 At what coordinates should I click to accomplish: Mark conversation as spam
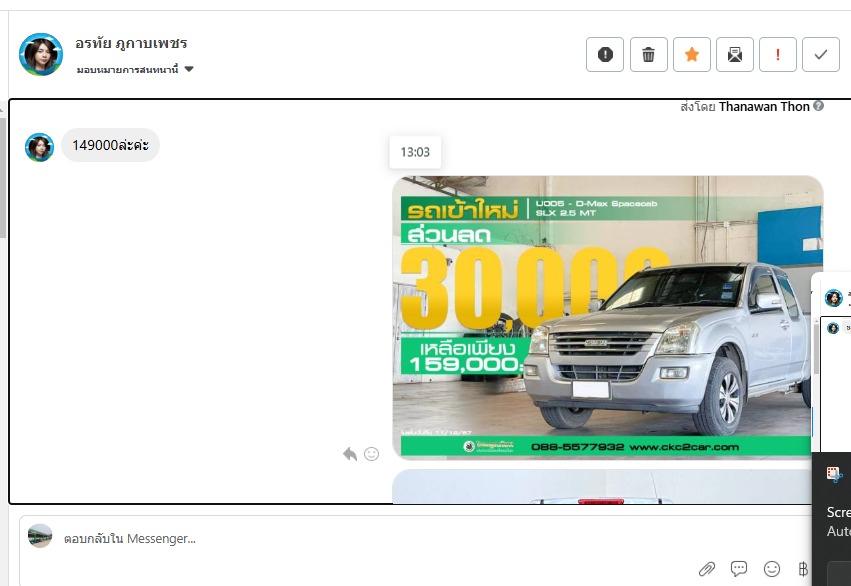click(x=605, y=54)
